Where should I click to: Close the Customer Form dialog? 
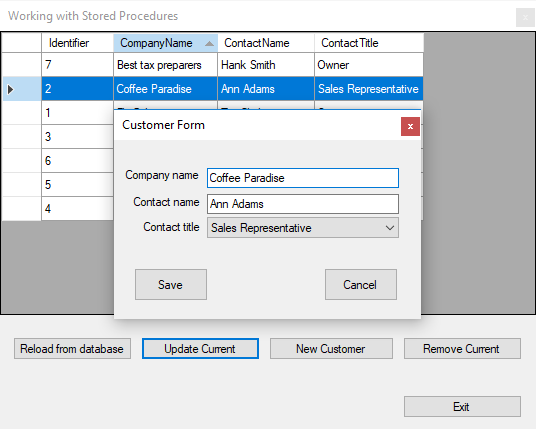point(410,126)
